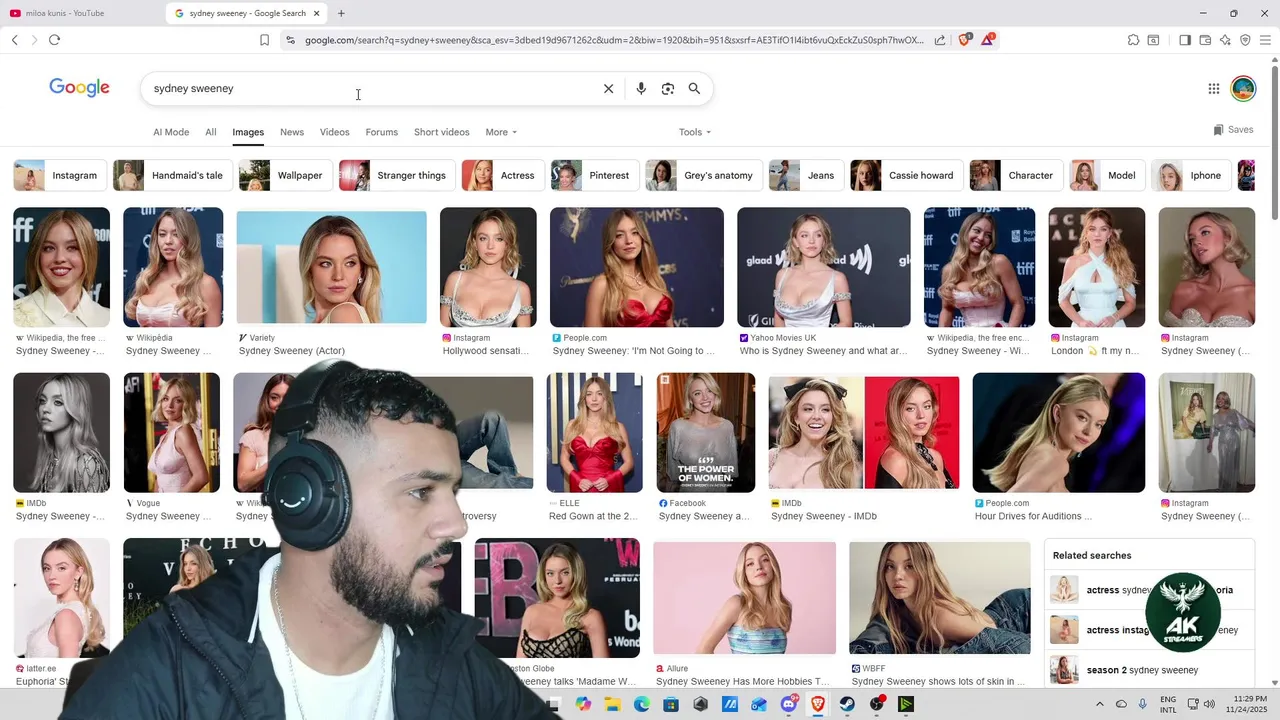Open Discord from the taskbar
The width and height of the screenshot is (1280, 720).
[789, 704]
